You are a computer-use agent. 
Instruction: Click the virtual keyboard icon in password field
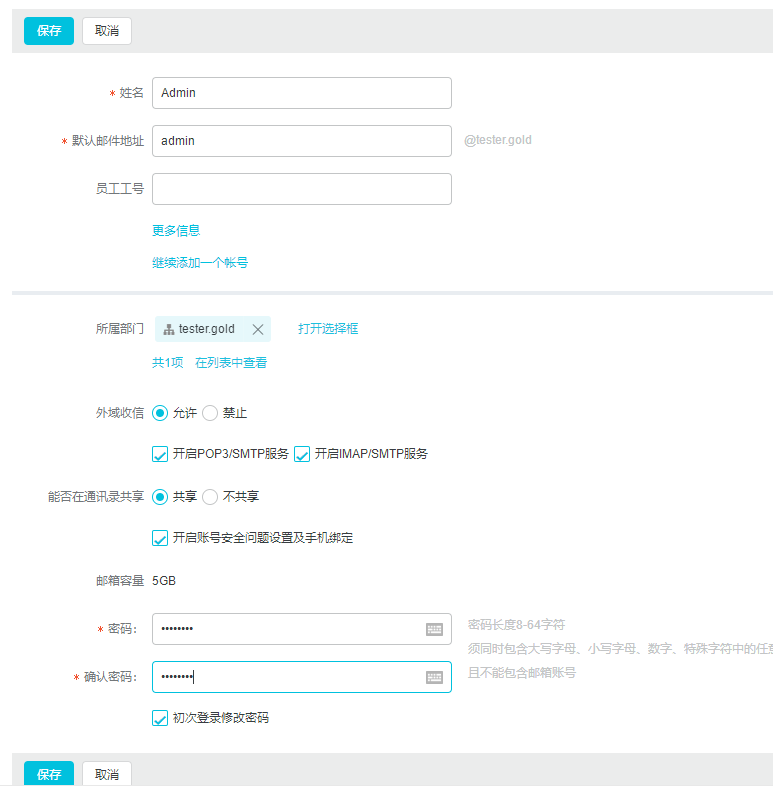(x=434, y=629)
